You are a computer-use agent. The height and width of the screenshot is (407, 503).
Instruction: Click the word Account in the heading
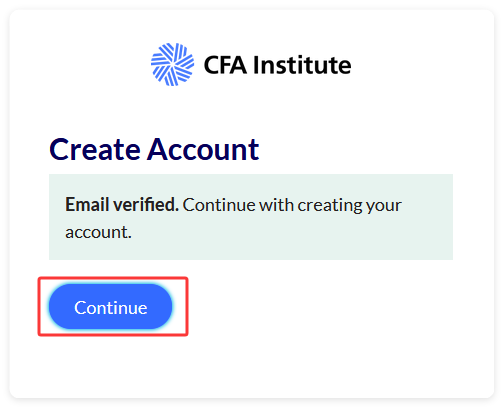coord(203,150)
